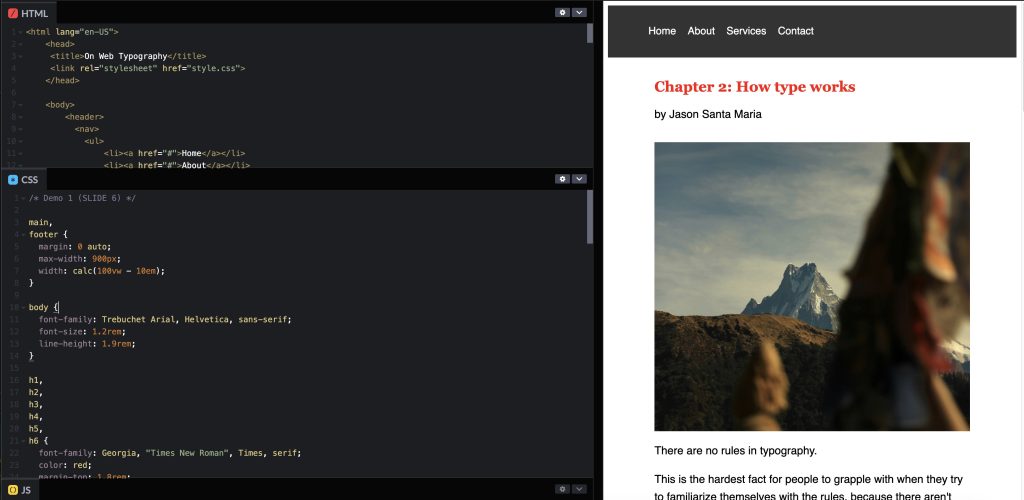The height and width of the screenshot is (500, 1024).
Task: Select the HTML panel tab label
Action: pyautogui.click(x=35, y=13)
